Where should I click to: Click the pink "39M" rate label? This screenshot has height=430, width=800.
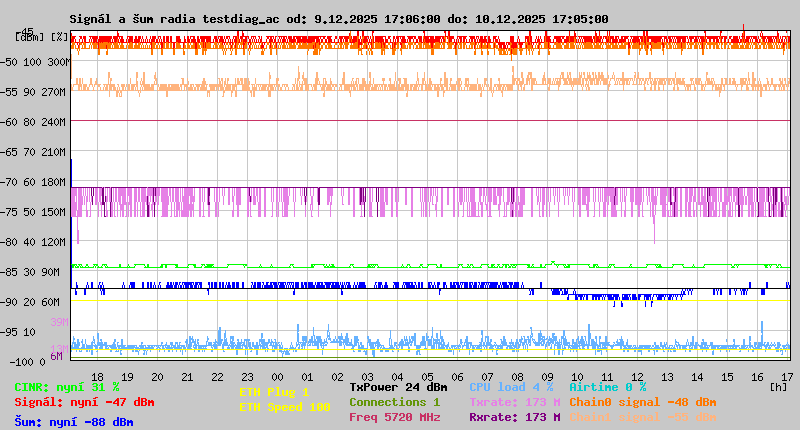pyautogui.click(x=59, y=322)
